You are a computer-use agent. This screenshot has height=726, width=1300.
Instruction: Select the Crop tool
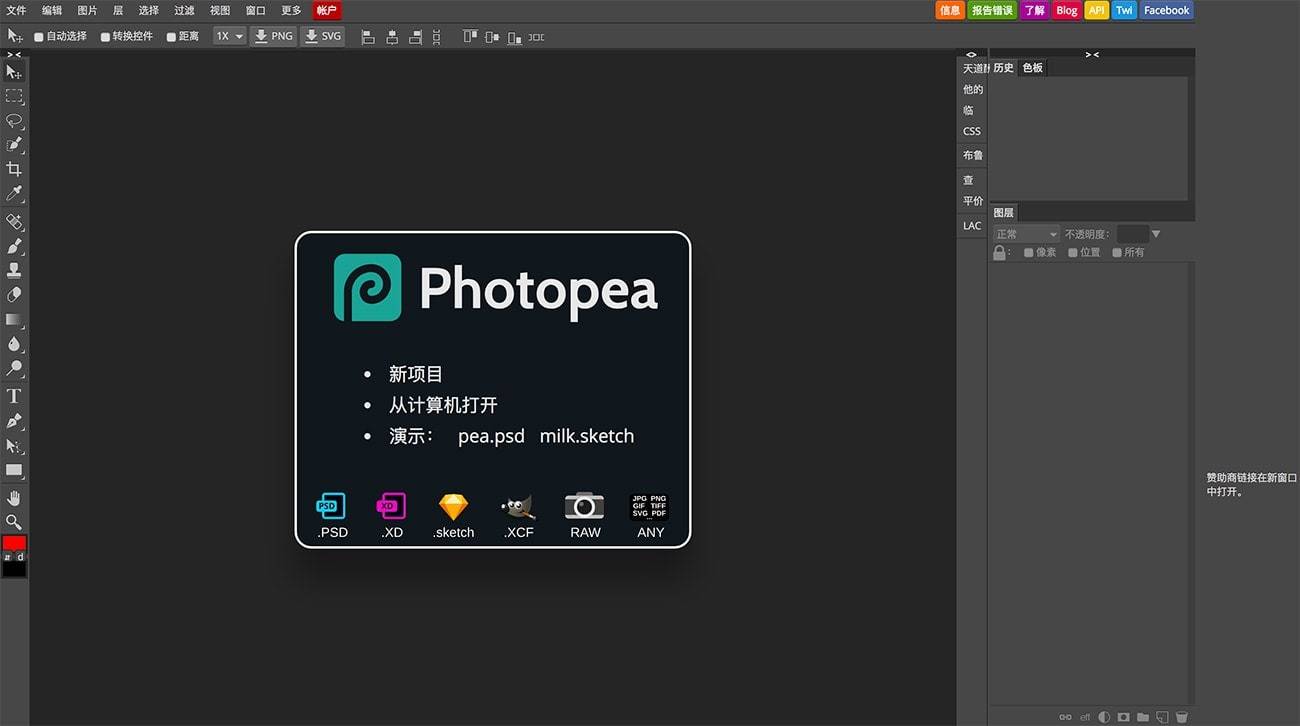(14, 169)
